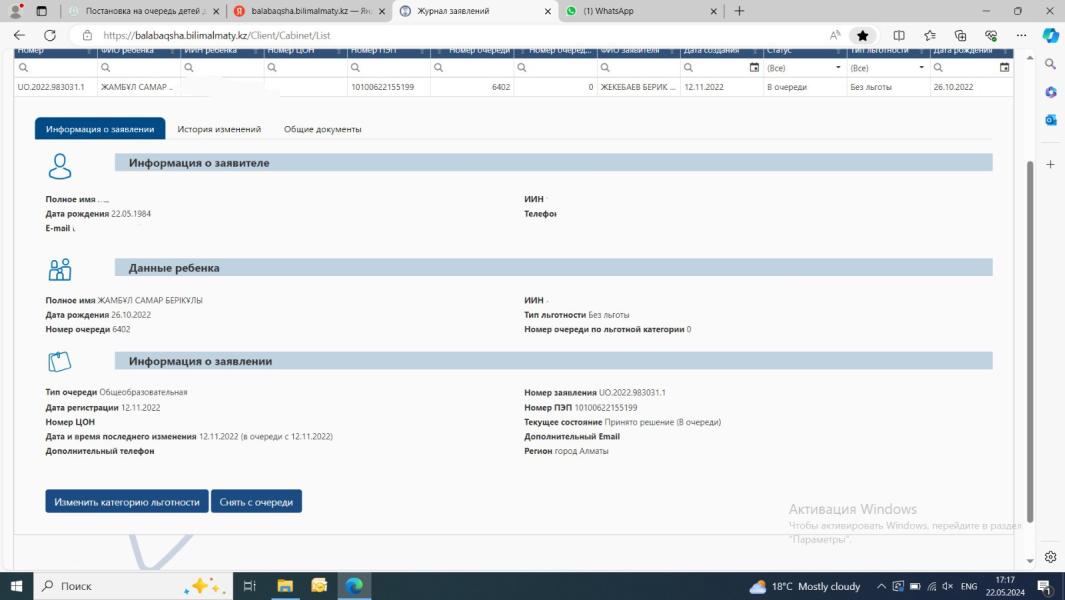Select the В очереди status cell
The image size is (1065, 600).
[x=805, y=87]
